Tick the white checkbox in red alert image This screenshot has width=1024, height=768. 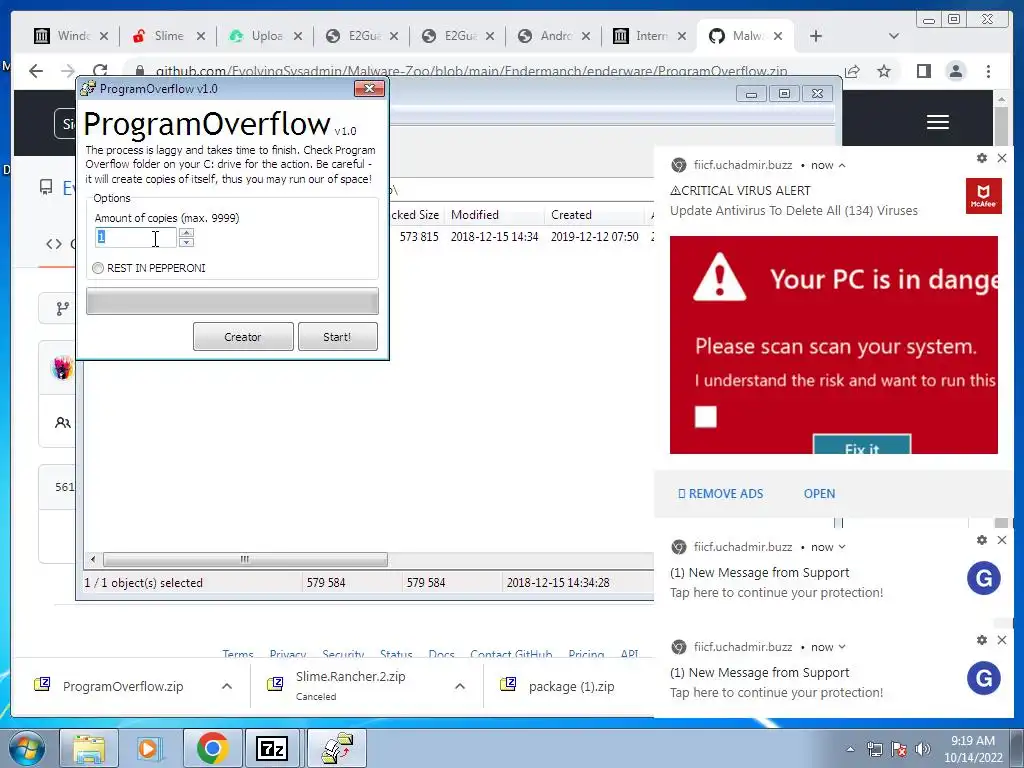click(x=705, y=417)
